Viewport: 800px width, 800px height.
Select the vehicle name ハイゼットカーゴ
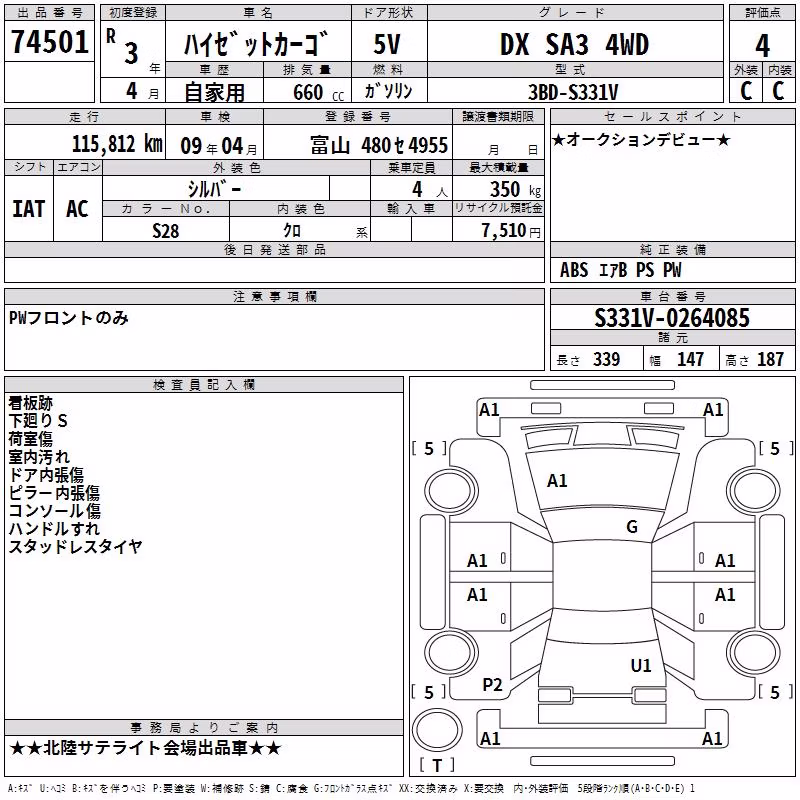tap(256, 44)
